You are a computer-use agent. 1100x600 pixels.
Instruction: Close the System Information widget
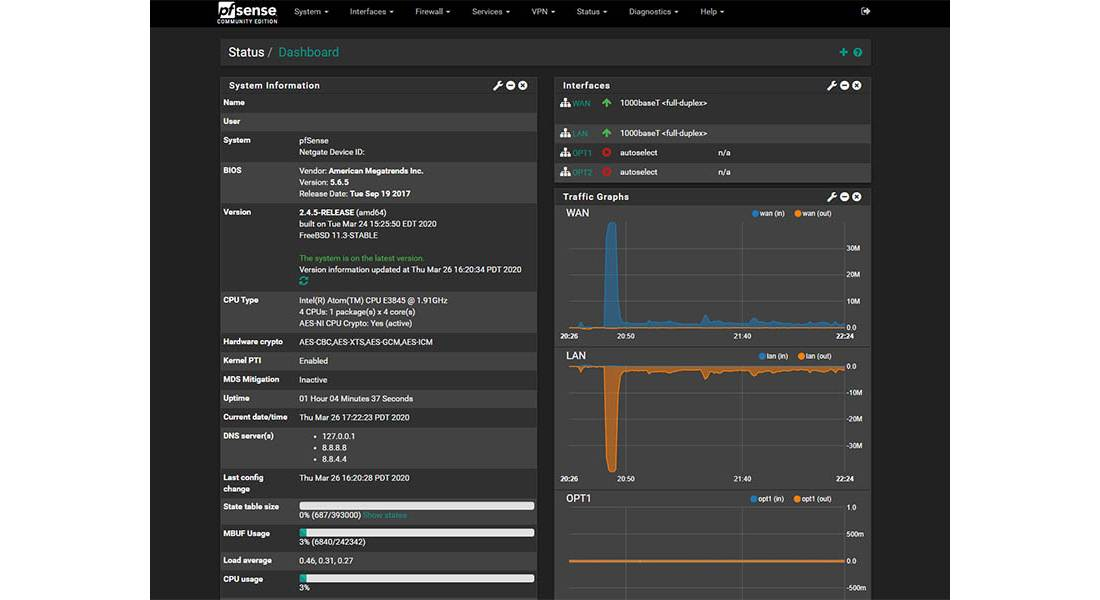pyautogui.click(x=523, y=86)
